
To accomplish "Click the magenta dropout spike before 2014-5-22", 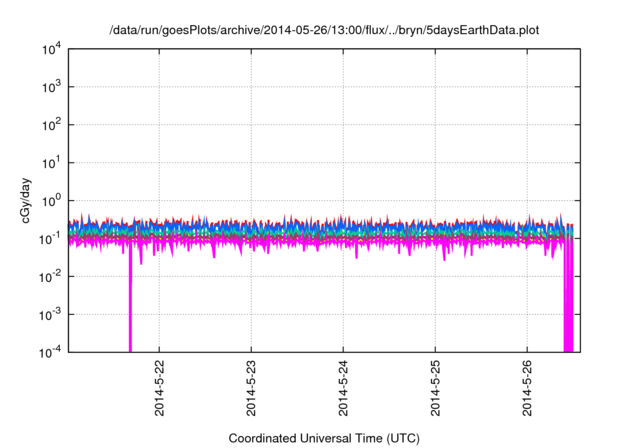I will tap(130, 298).
